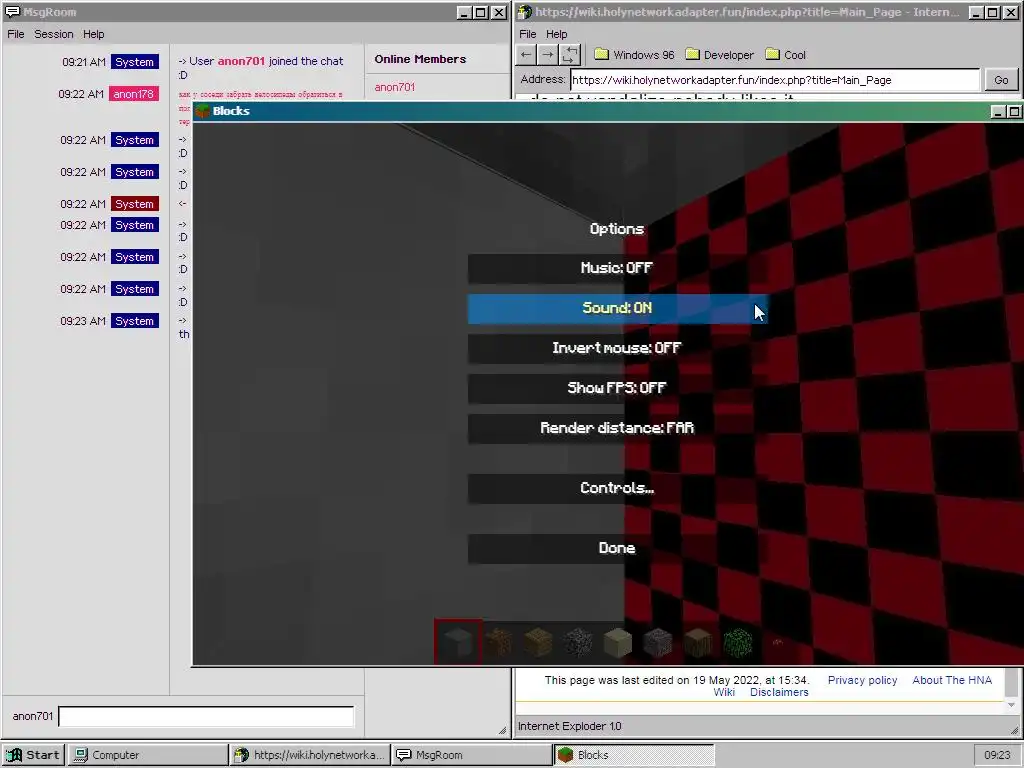Select the dirt block in the hotbar

coord(498,642)
